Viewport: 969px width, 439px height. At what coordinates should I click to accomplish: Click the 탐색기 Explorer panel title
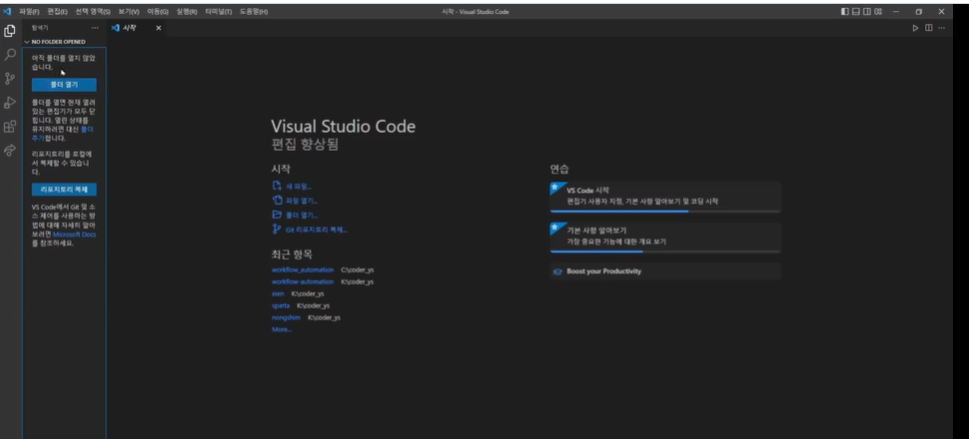[x=40, y=28]
